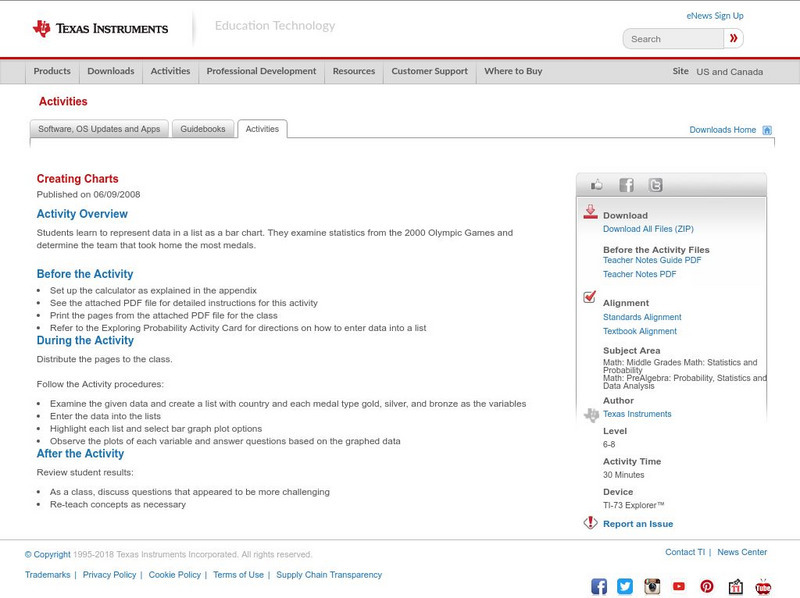
Task: Click the Copyright footer link
Action: click(x=48, y=555)
